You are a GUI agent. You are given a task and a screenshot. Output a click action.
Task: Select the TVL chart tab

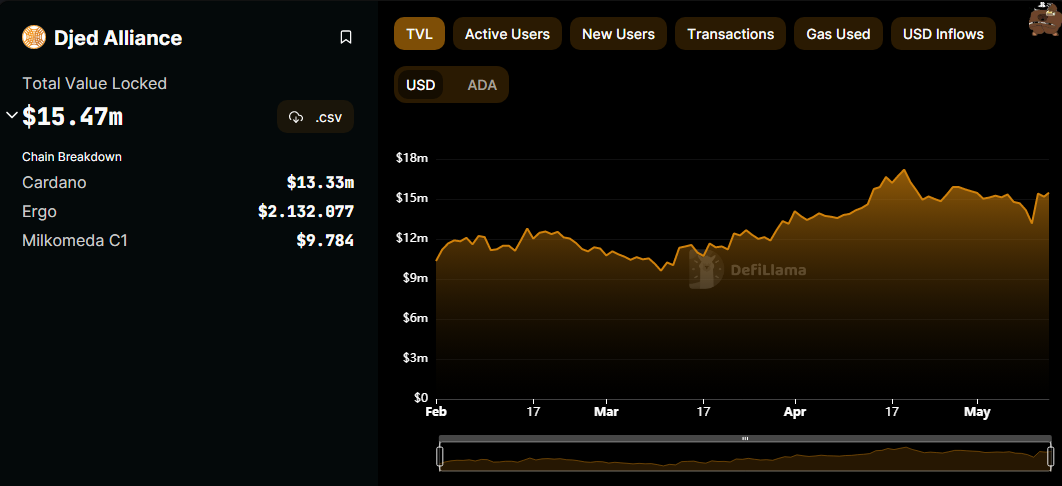[419, 34]
